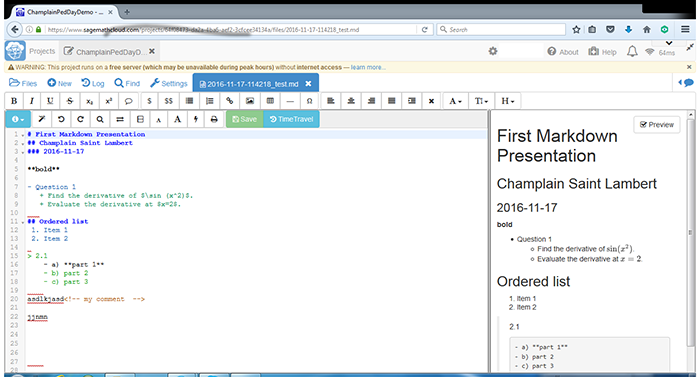The width and height of the screenshot is (700, 377).
Task: Open the project Log tab
Action: click(93, 83)
